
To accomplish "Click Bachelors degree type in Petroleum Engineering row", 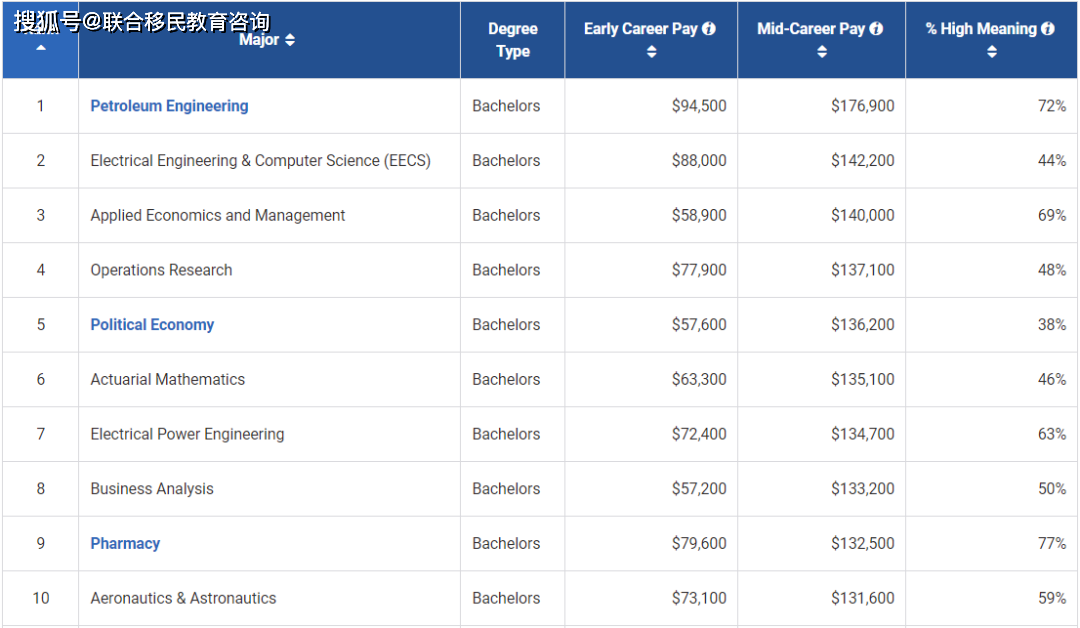I will (506, 106).
